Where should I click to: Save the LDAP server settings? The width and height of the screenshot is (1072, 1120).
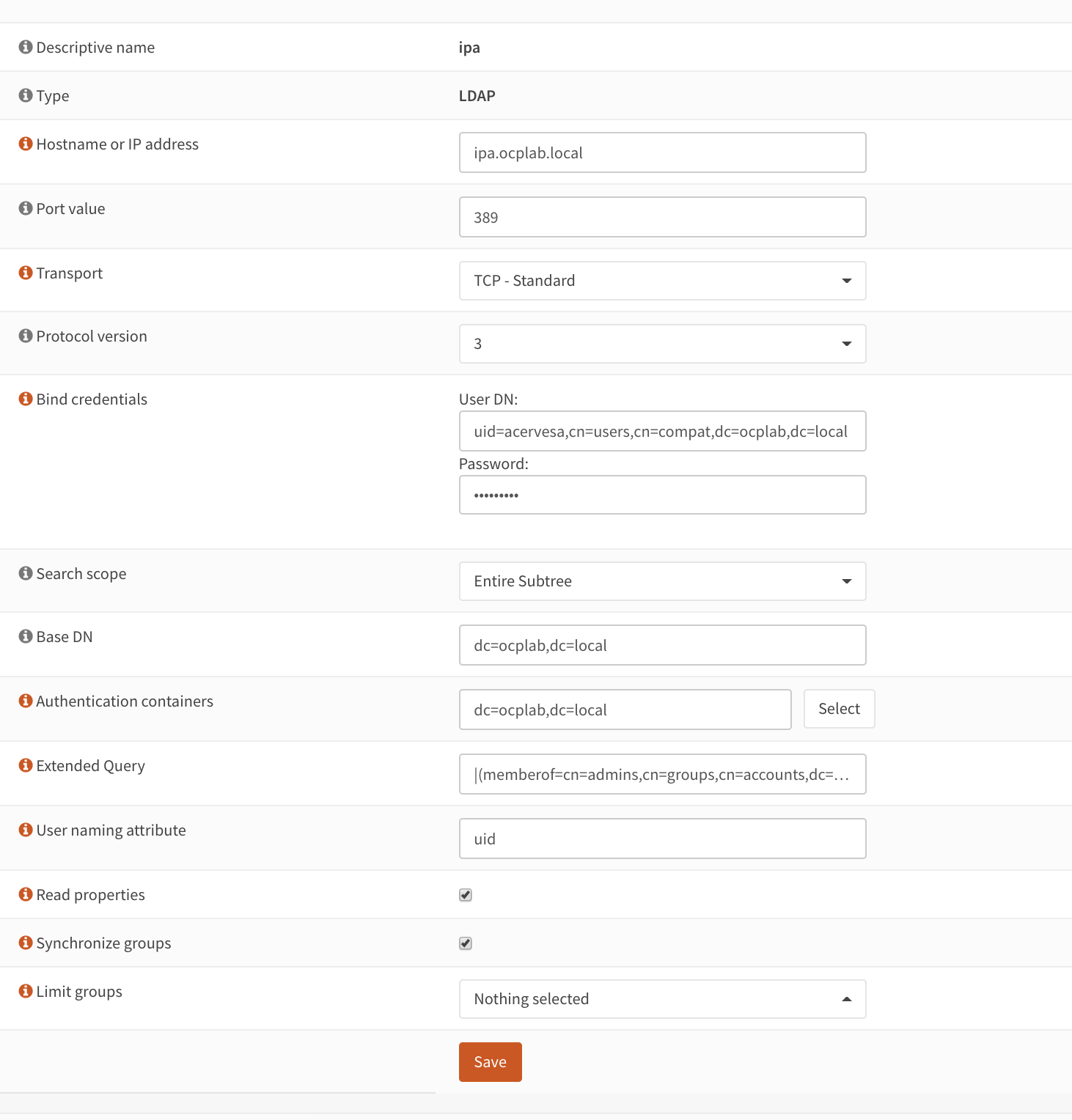491,1062
